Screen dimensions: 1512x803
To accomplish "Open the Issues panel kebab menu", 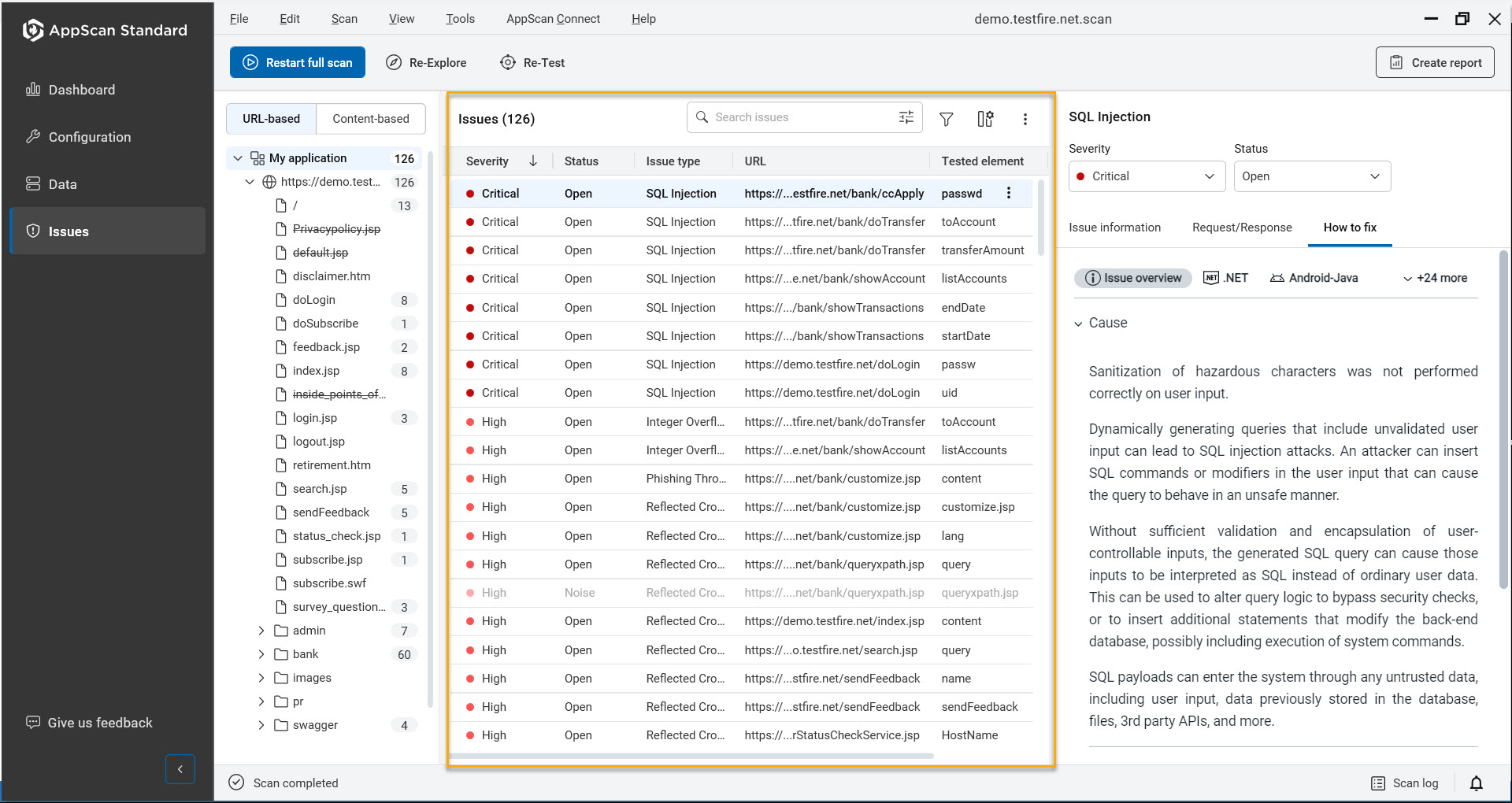I will click(x=1025, y=119).
